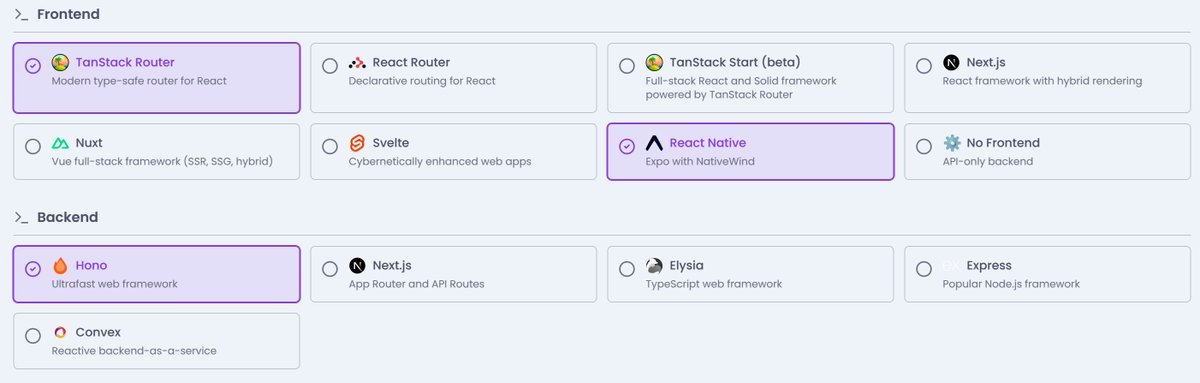The width and height of the screenshot is (1200, 383).
Task: Click the orange Svelte logo icon
Action: pyautogui.click(x=357, y=144)
